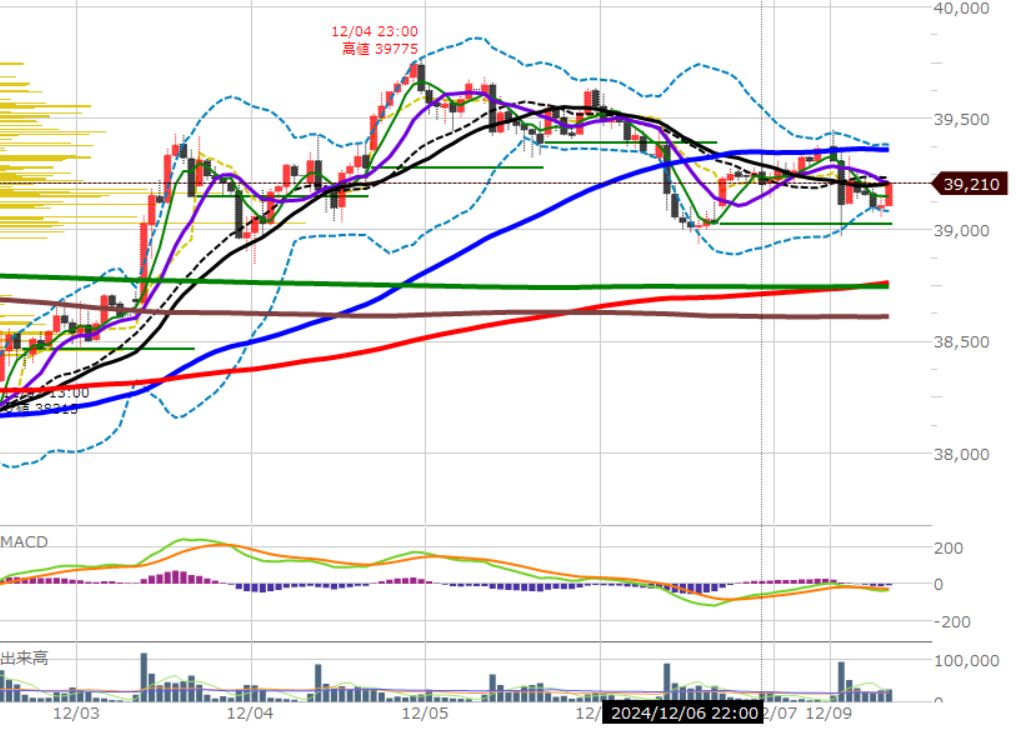
Task: Click the high label 高値 39775
Action: [x=380, y=49]
